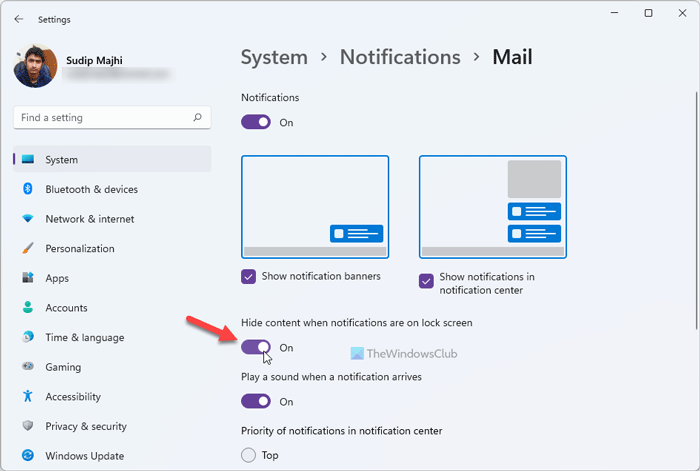Uncheck Show notifications in notification center
The height and width of the screenshot is (471, 700).
[426, 281]
